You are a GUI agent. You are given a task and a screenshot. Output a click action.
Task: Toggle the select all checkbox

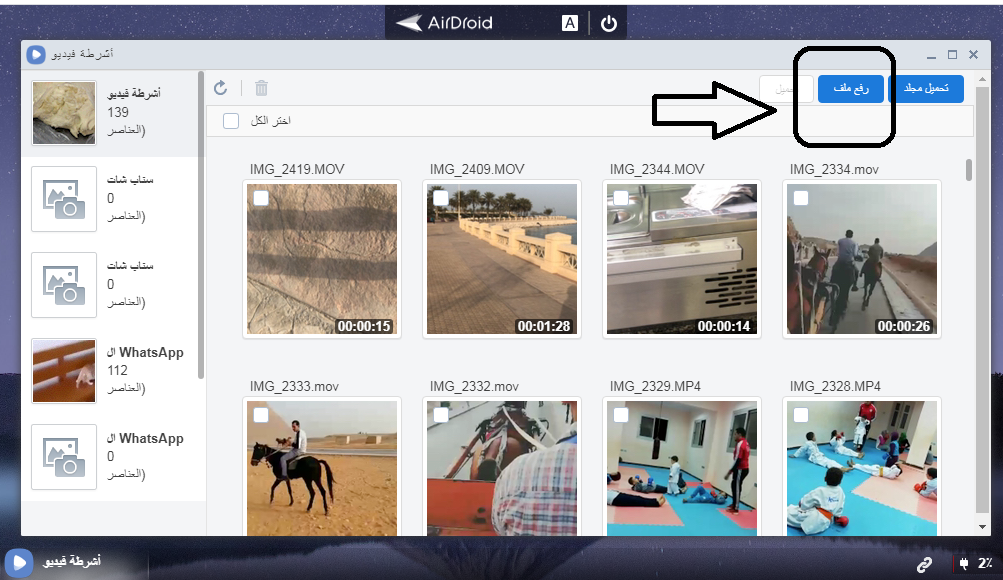point(231,121)
